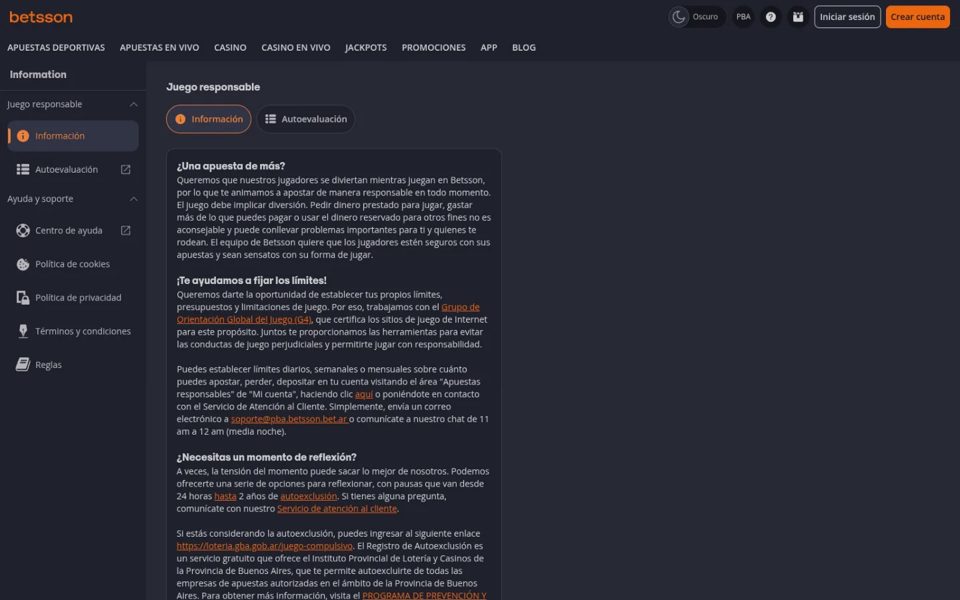Image resolution: width=960 pixels, height=600 pixels.
Task: Open Servicio de atención al cliente link
Action: (x=337, y=509)
